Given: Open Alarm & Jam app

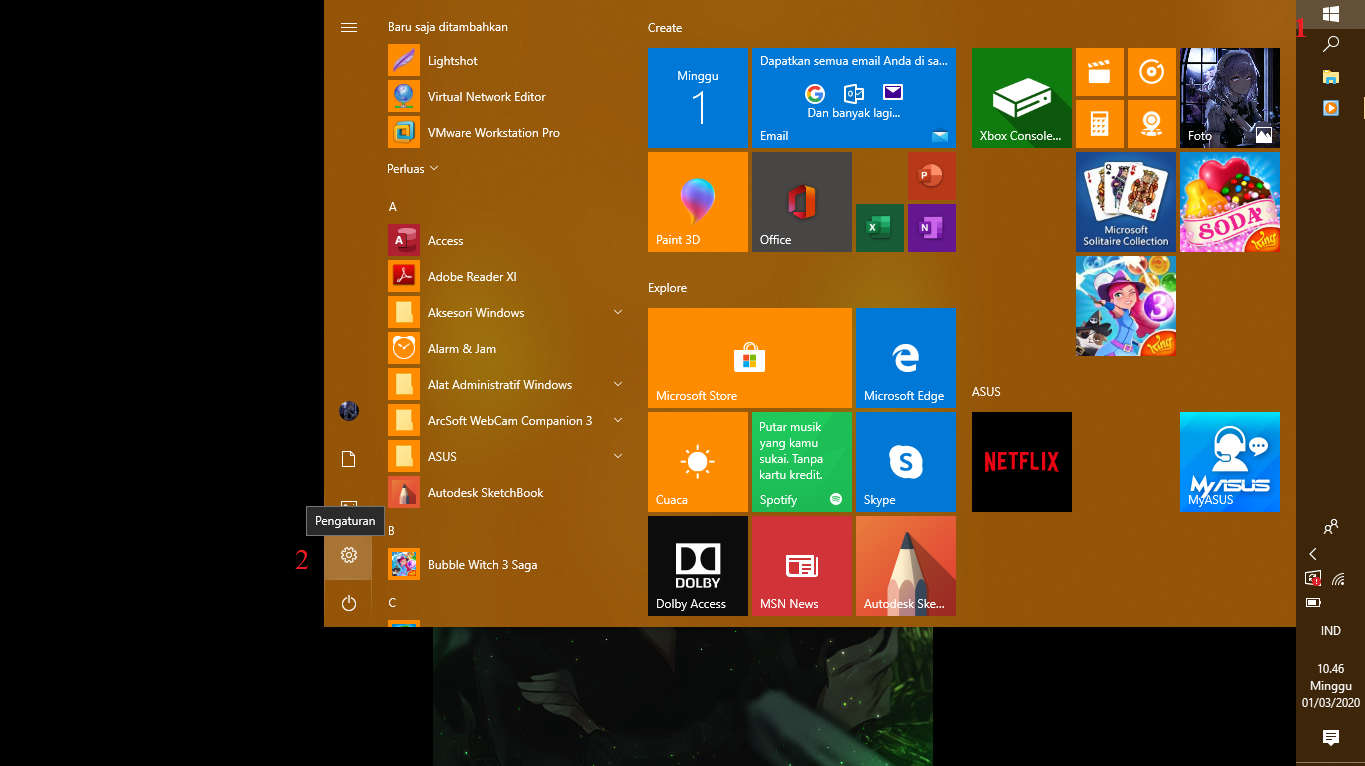Looking at the screenshot, I should click(x=508, y=349).
